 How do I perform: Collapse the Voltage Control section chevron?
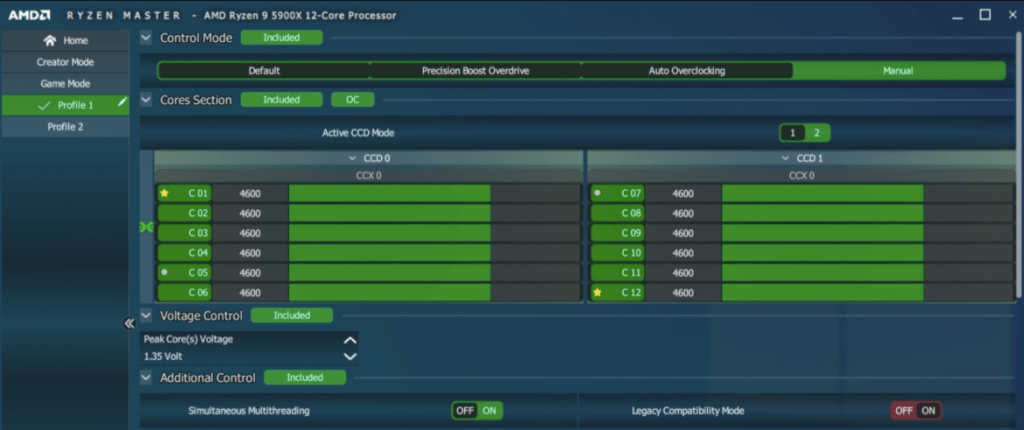coord(146,315)
